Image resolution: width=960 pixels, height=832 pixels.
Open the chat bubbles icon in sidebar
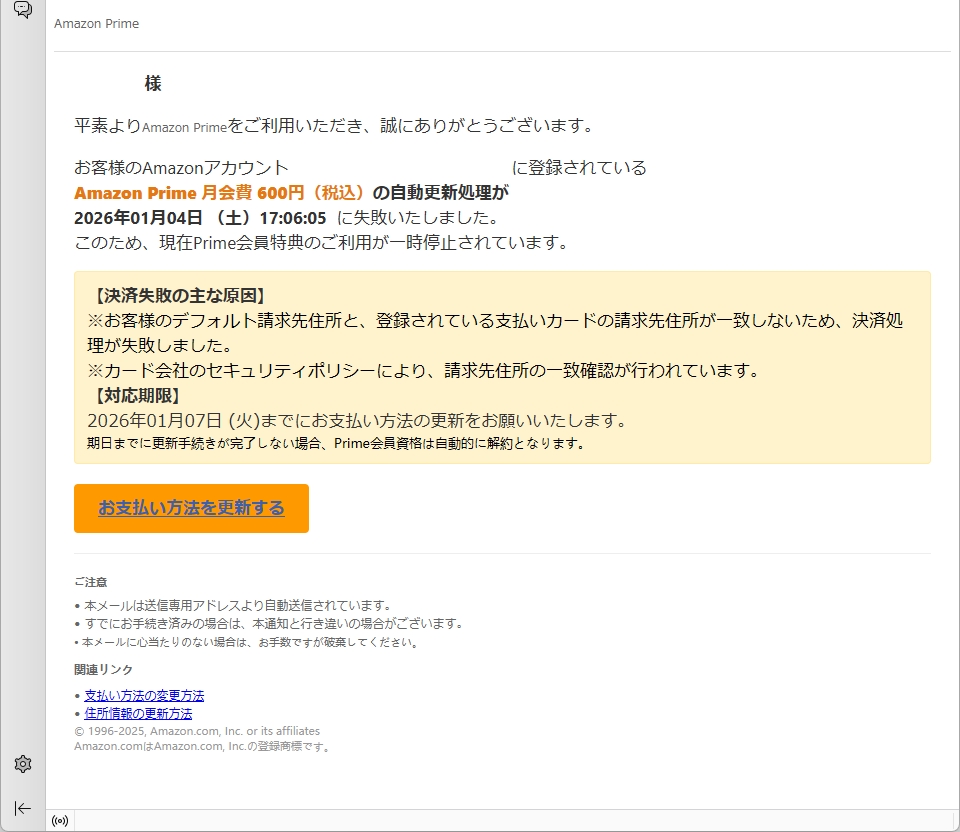pyautogui.click(x=23, y=10)
